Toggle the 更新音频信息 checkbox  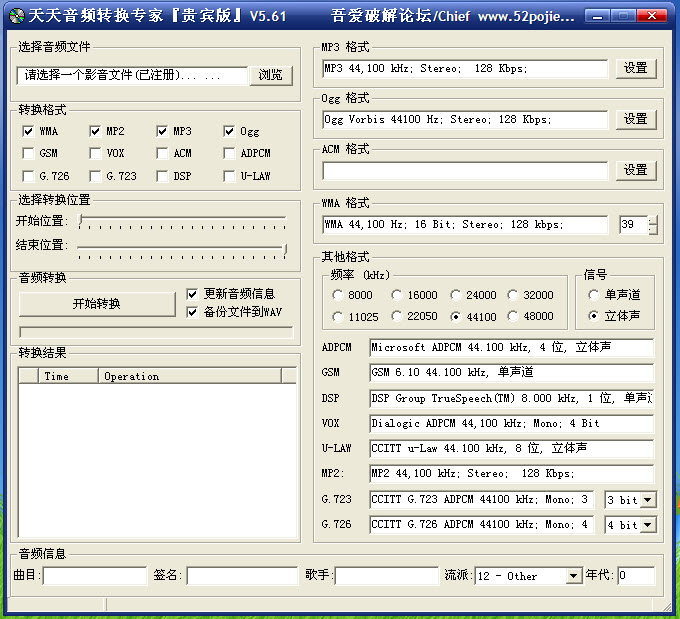click(x=193, y=294)
